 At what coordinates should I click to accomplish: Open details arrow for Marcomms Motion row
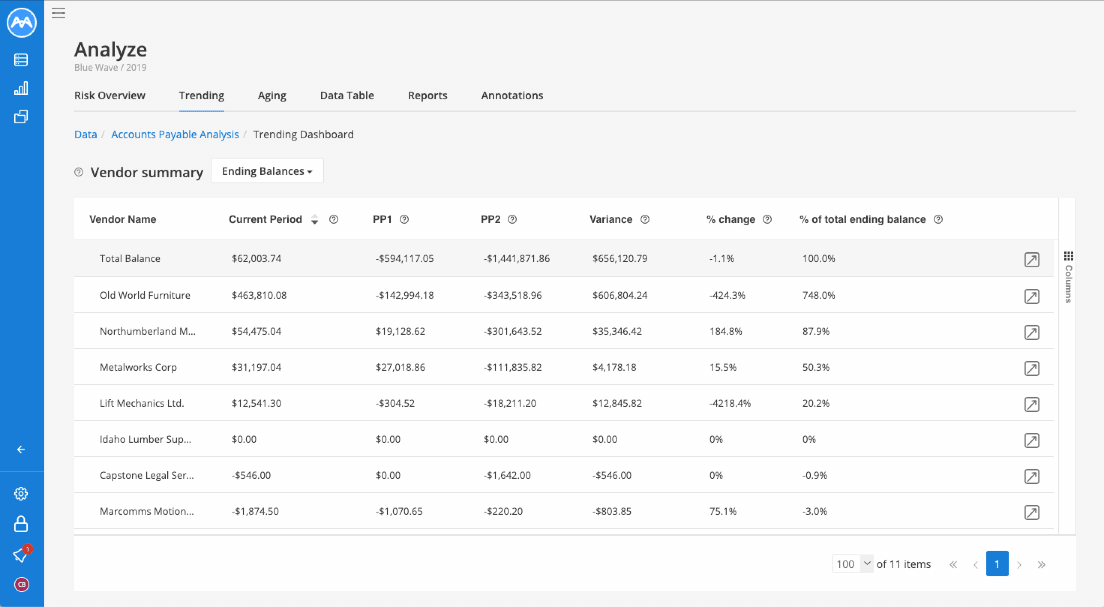tap(1031, 513)
